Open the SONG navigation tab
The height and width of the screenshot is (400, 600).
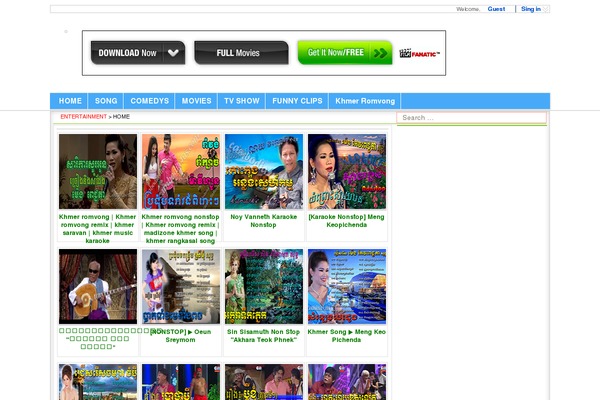click(106, 101)
